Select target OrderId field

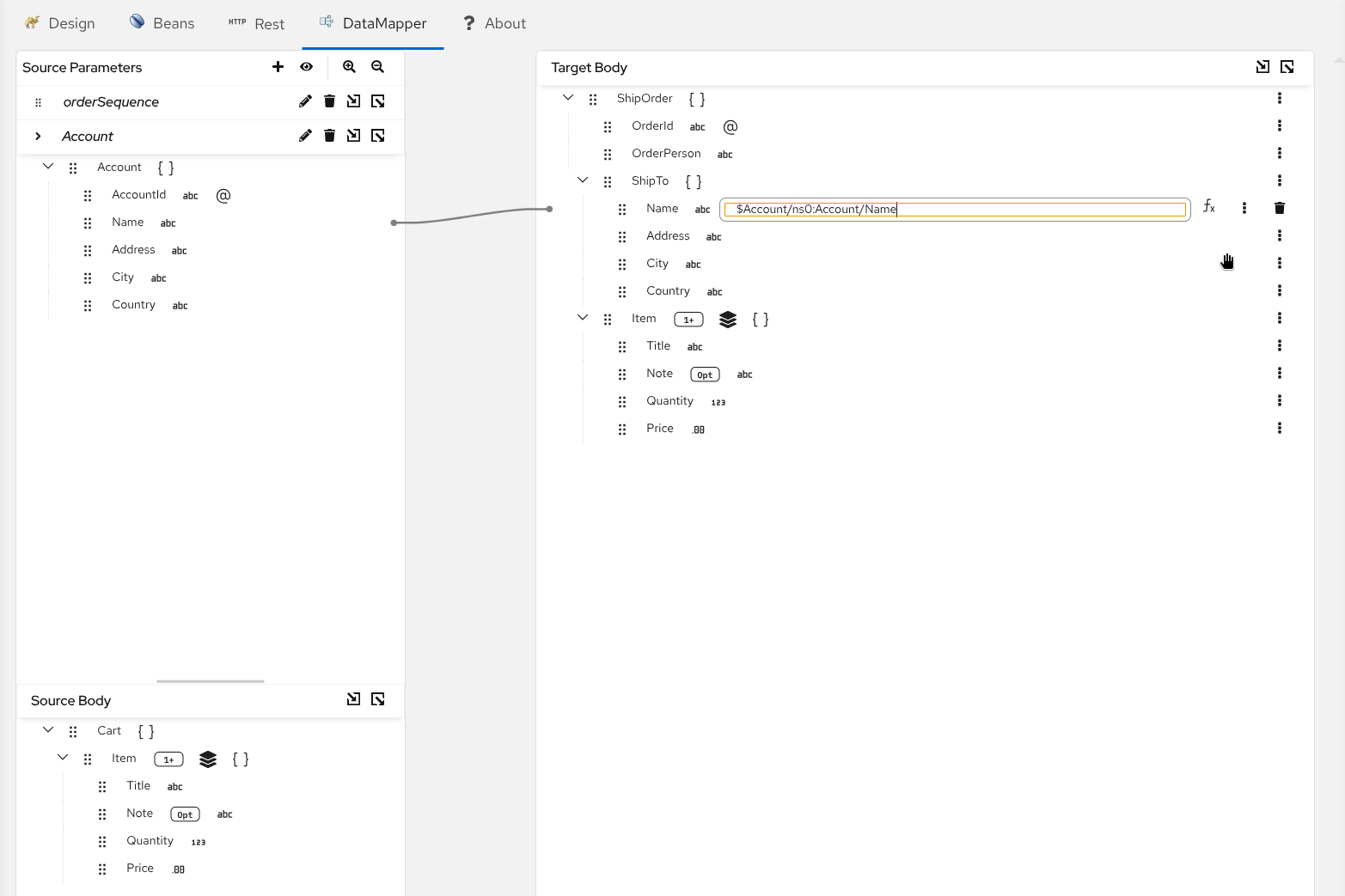click(x=652, y=126)
